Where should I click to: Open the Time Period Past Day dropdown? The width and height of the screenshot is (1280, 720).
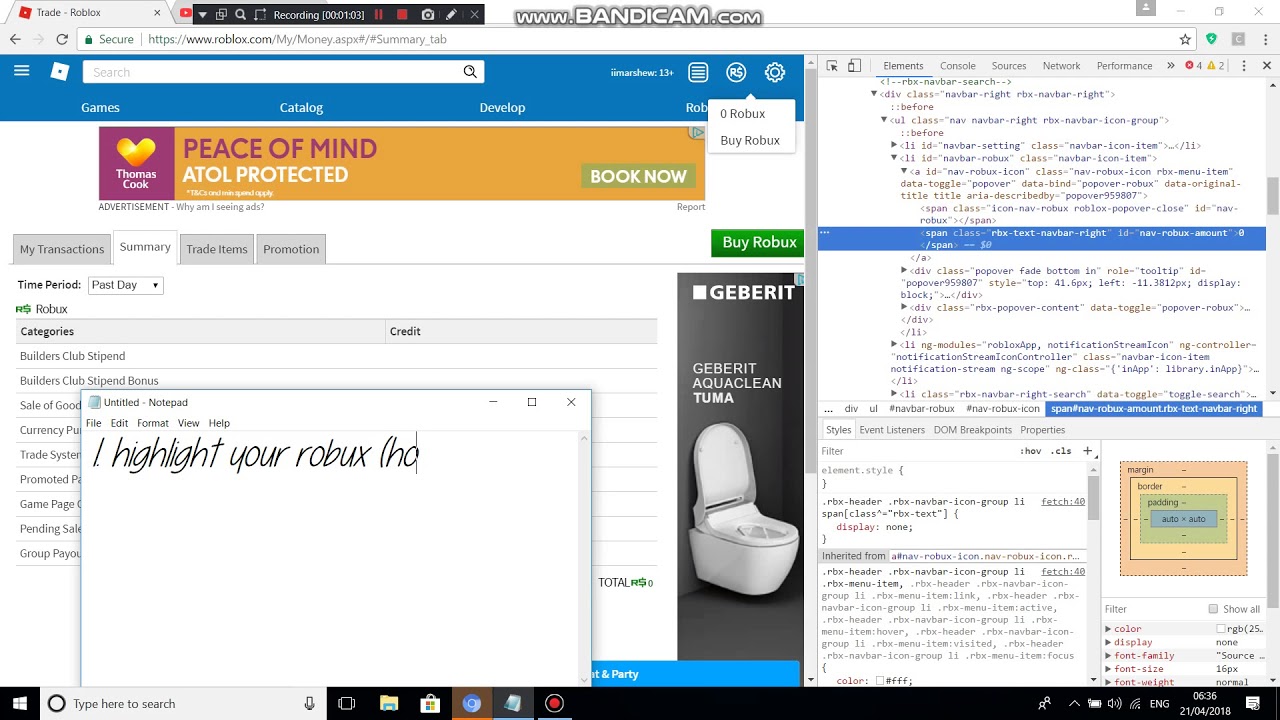(x=125, y=285)
